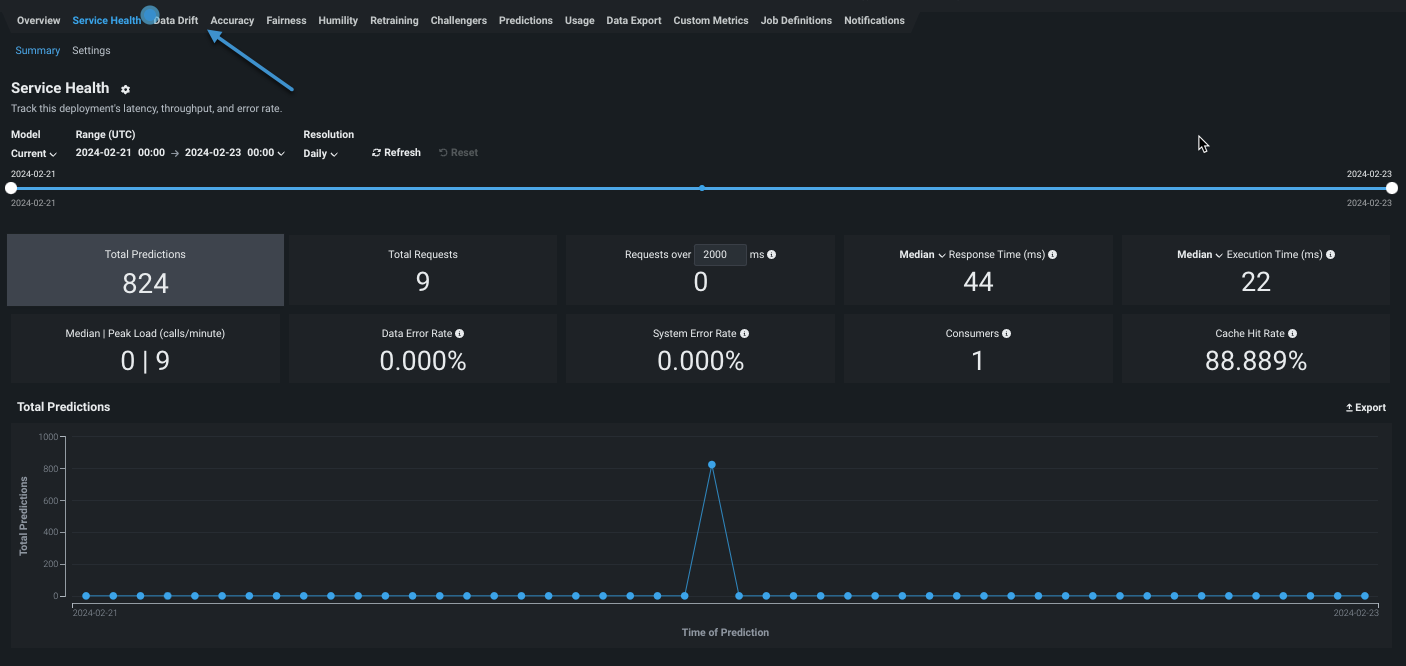This screenshot has width=1406, height=666.
Task: Expand the Daily resolution dropdown
Action: click(x=320, y=154)
